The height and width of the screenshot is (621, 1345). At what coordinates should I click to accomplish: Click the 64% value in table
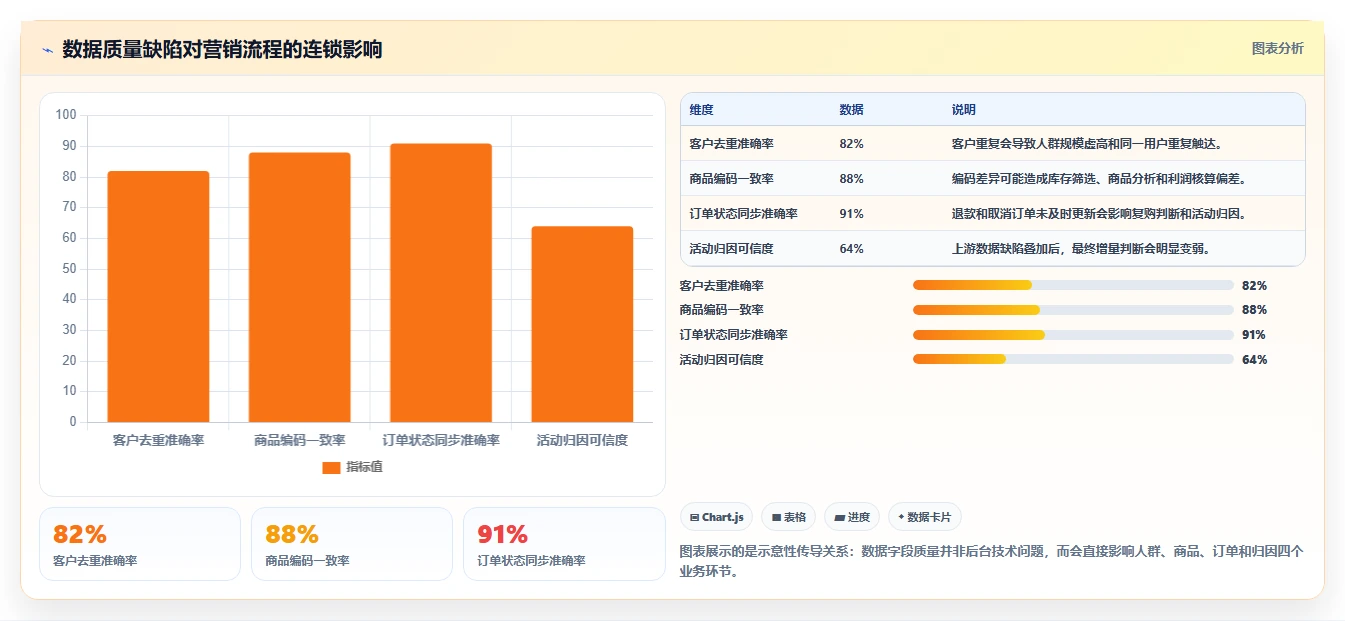852,249
